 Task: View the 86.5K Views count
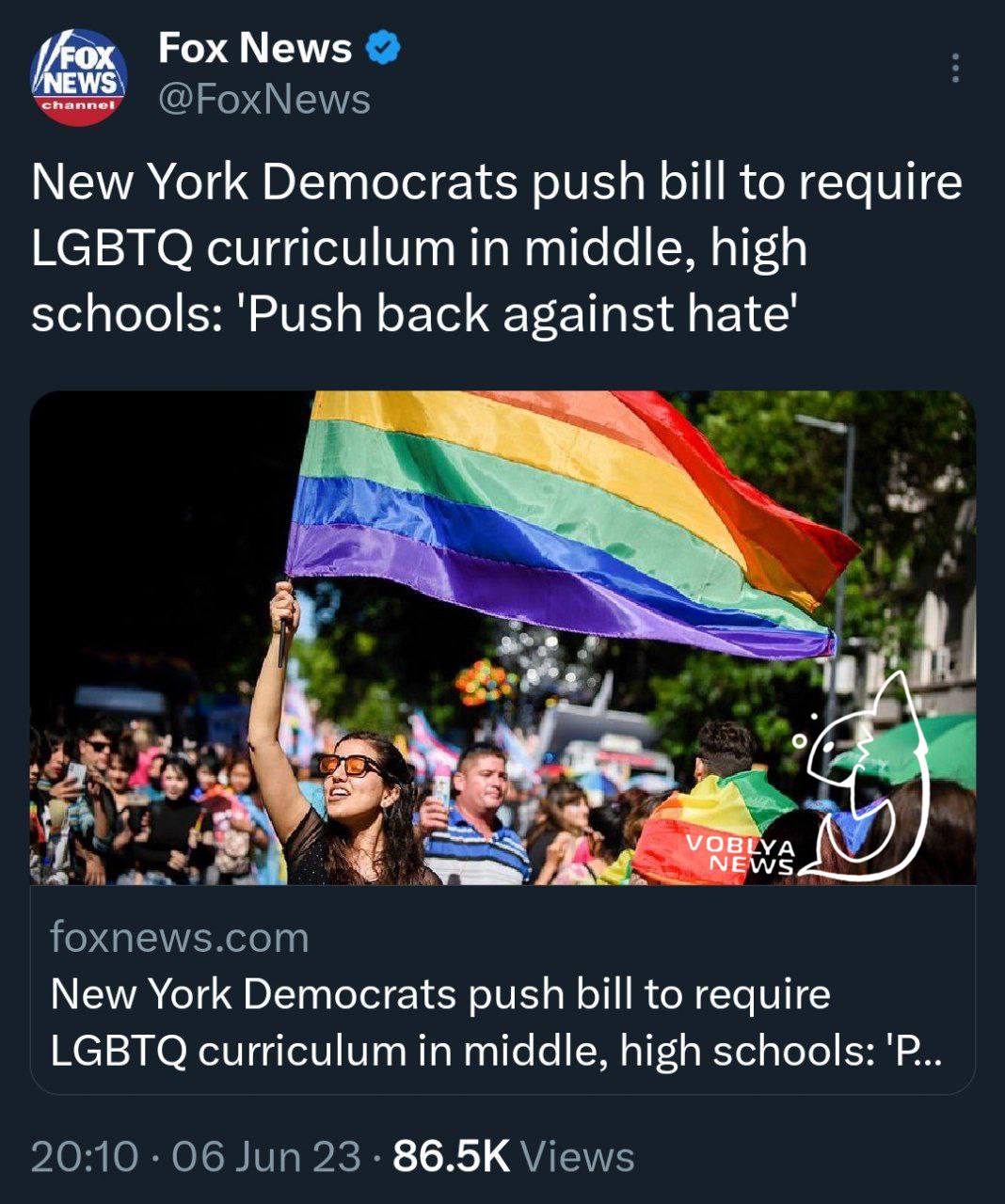point(514,1156)
